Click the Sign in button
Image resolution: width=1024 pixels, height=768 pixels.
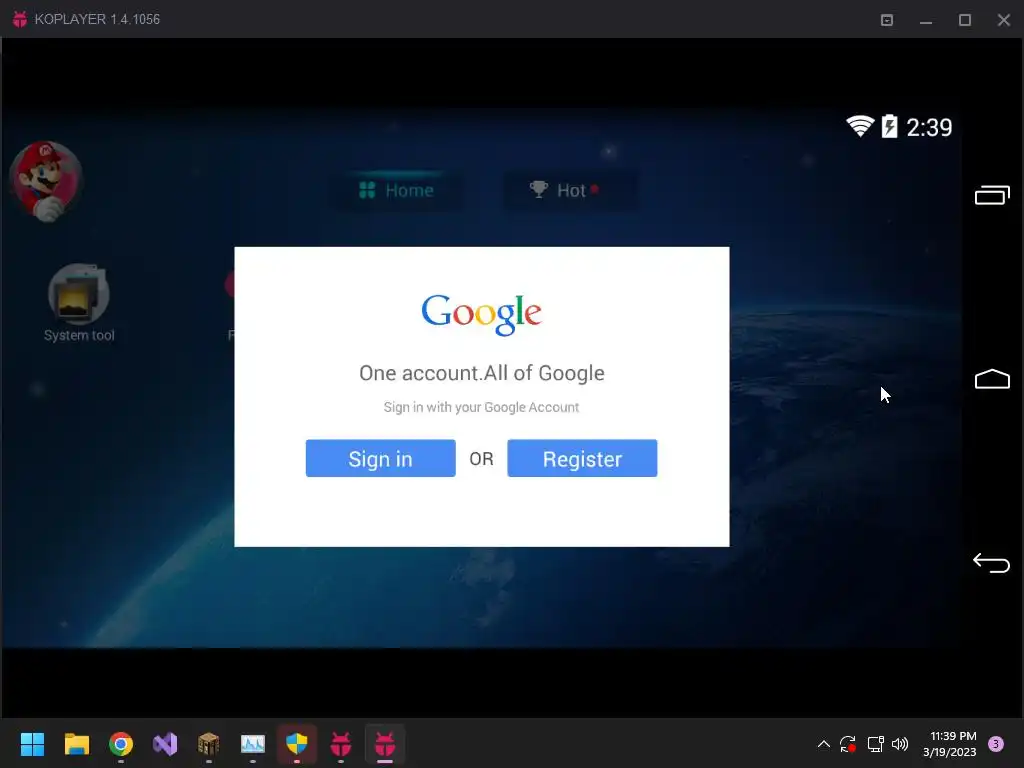pyautogui.click(x=380, y=458)
